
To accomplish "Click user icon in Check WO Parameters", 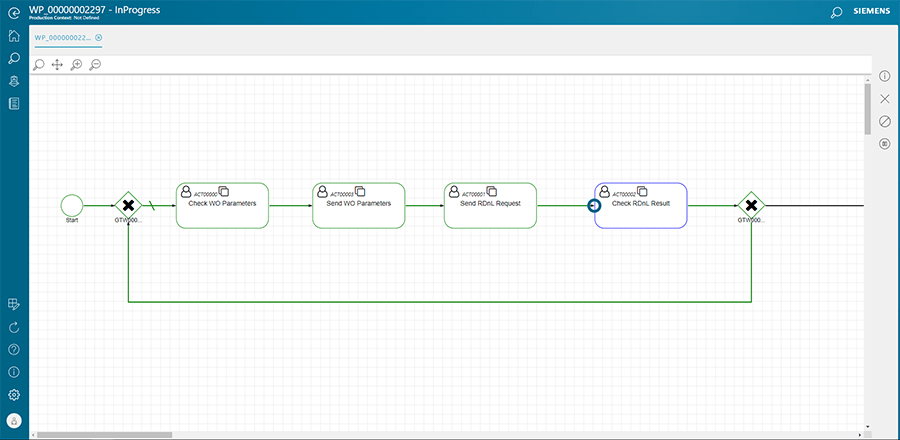I will coord(186,191).
